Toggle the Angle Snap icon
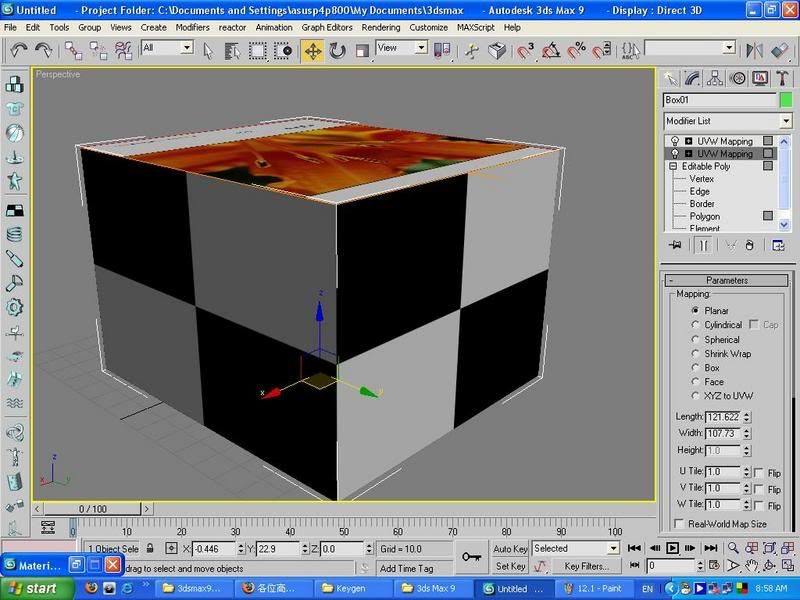 coord(551,50)
